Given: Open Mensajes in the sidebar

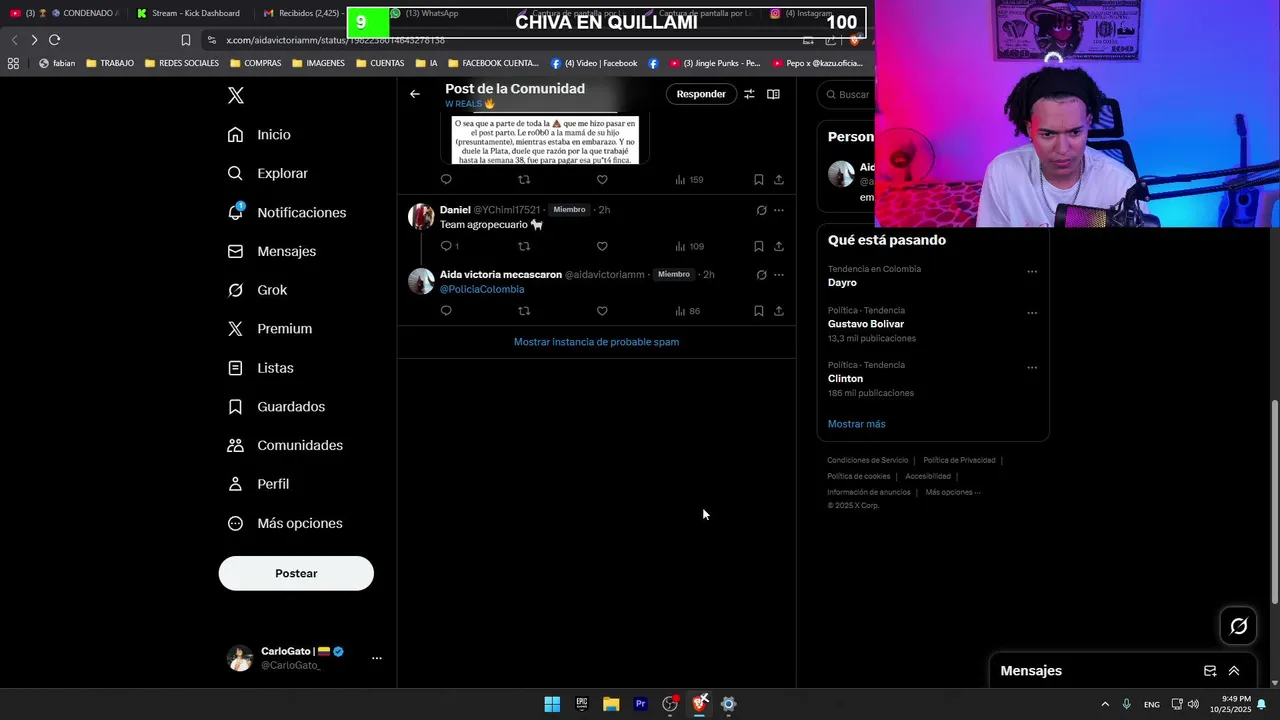Looking at the screenshot, I should coord(272,252).
